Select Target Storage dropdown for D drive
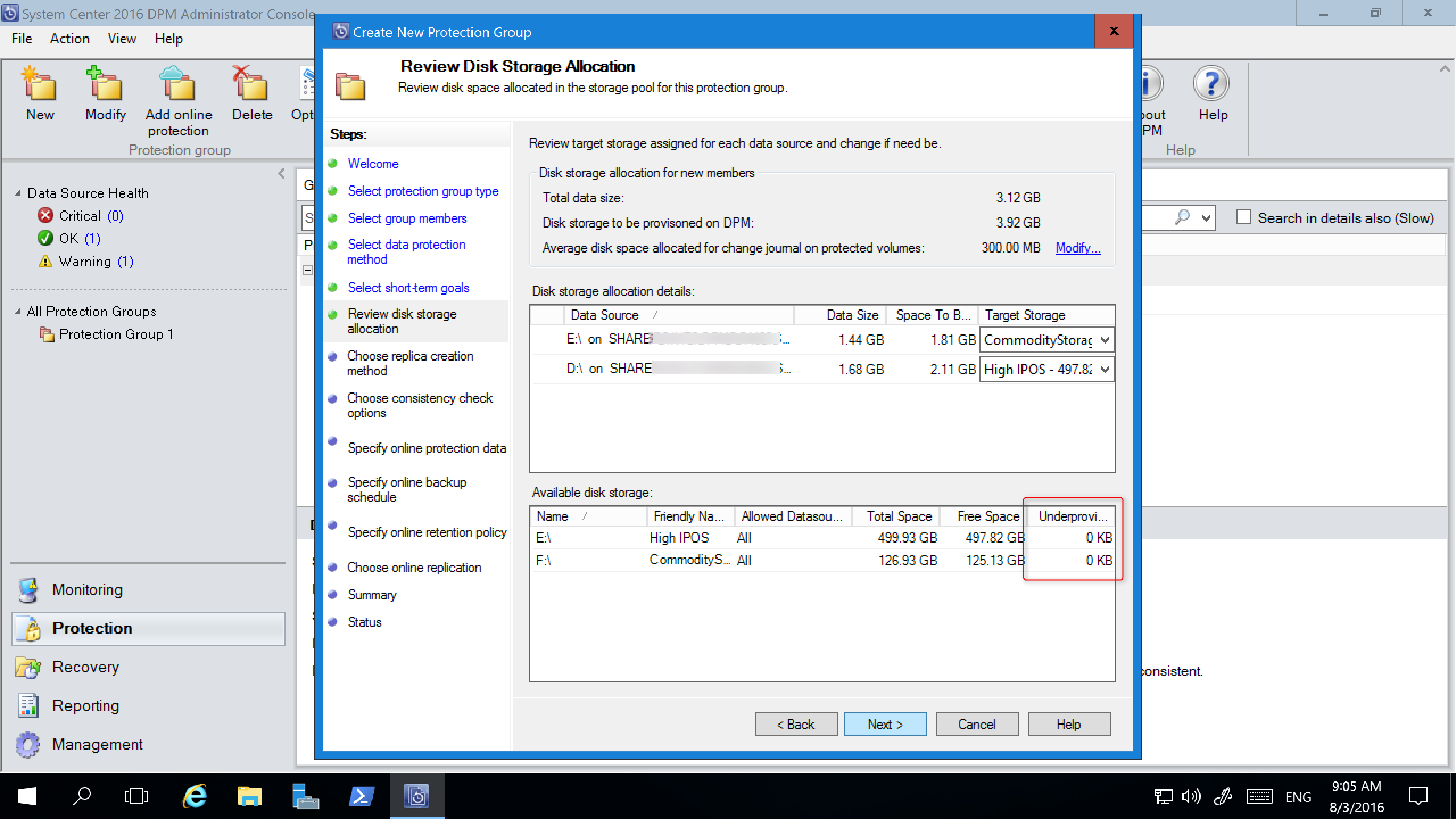 click(1046, 369)
